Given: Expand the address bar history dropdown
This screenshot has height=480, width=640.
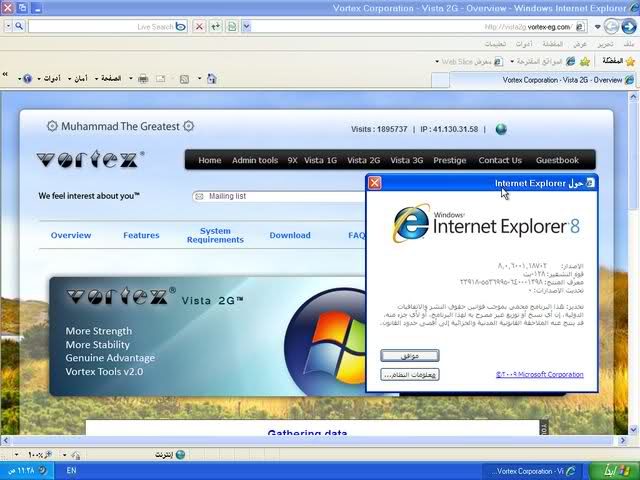Looking at the screenshot, I should pos(246,27).
